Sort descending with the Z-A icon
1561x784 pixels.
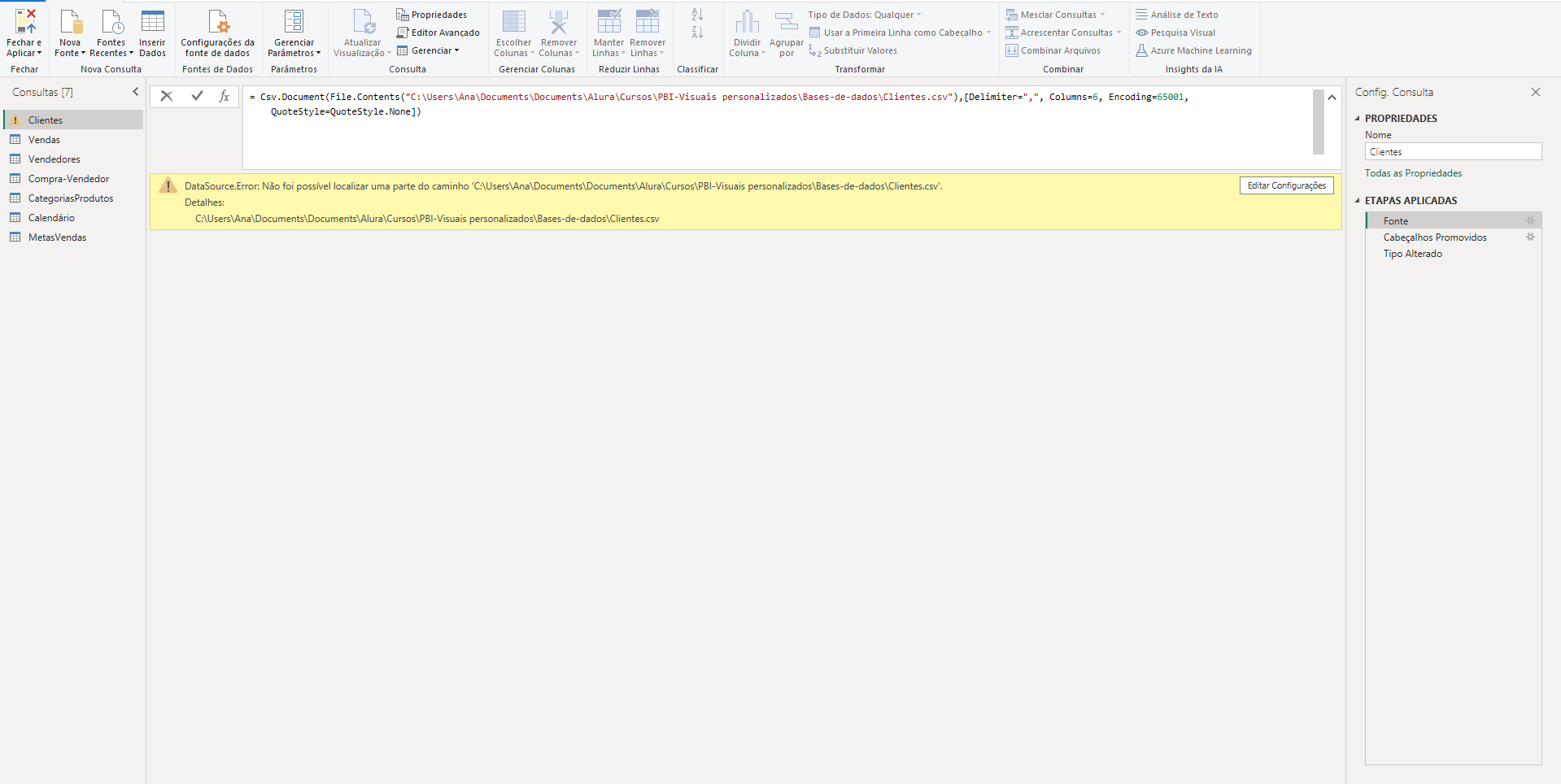(697, 33)
